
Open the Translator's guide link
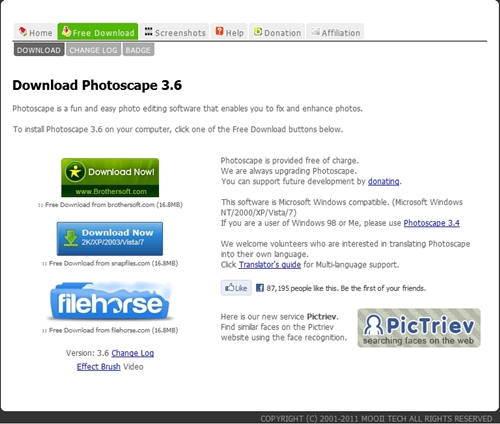[270, 265]
